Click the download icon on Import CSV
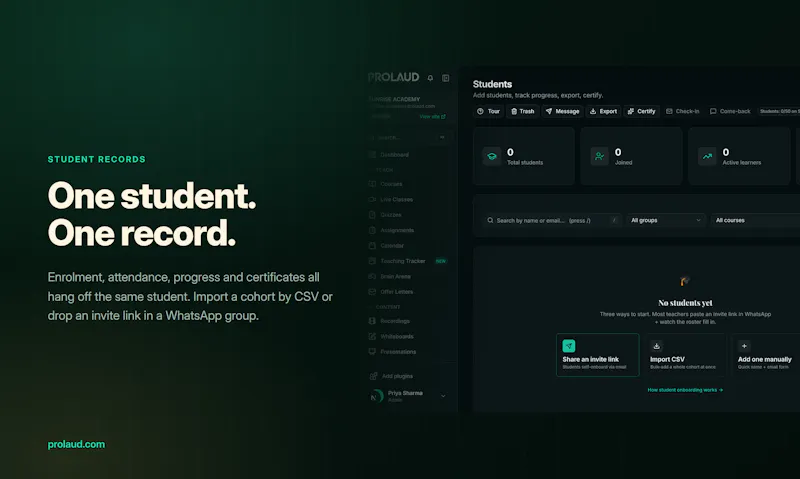800x479 pixels. (657, 346)
